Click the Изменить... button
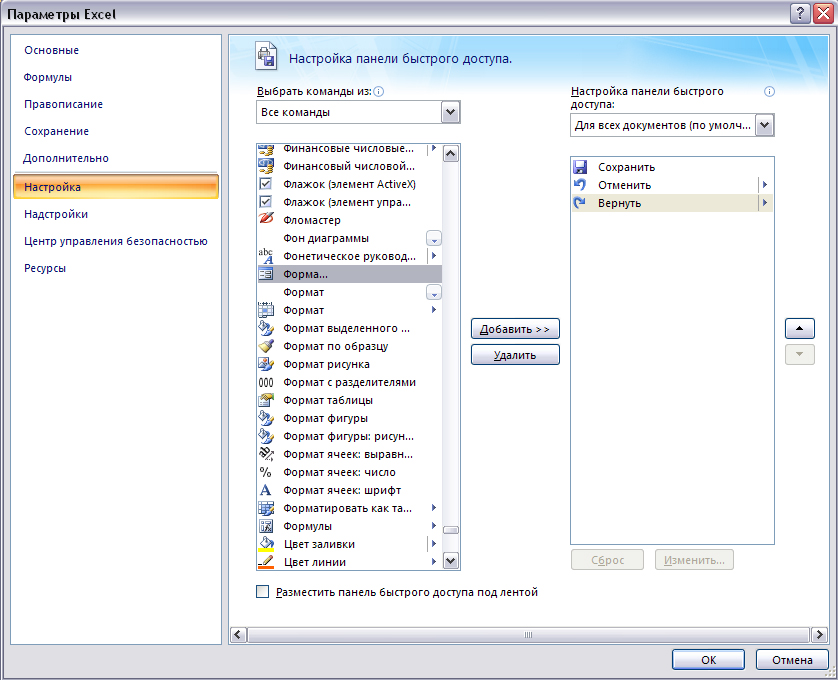 click(x=694, y=560)
